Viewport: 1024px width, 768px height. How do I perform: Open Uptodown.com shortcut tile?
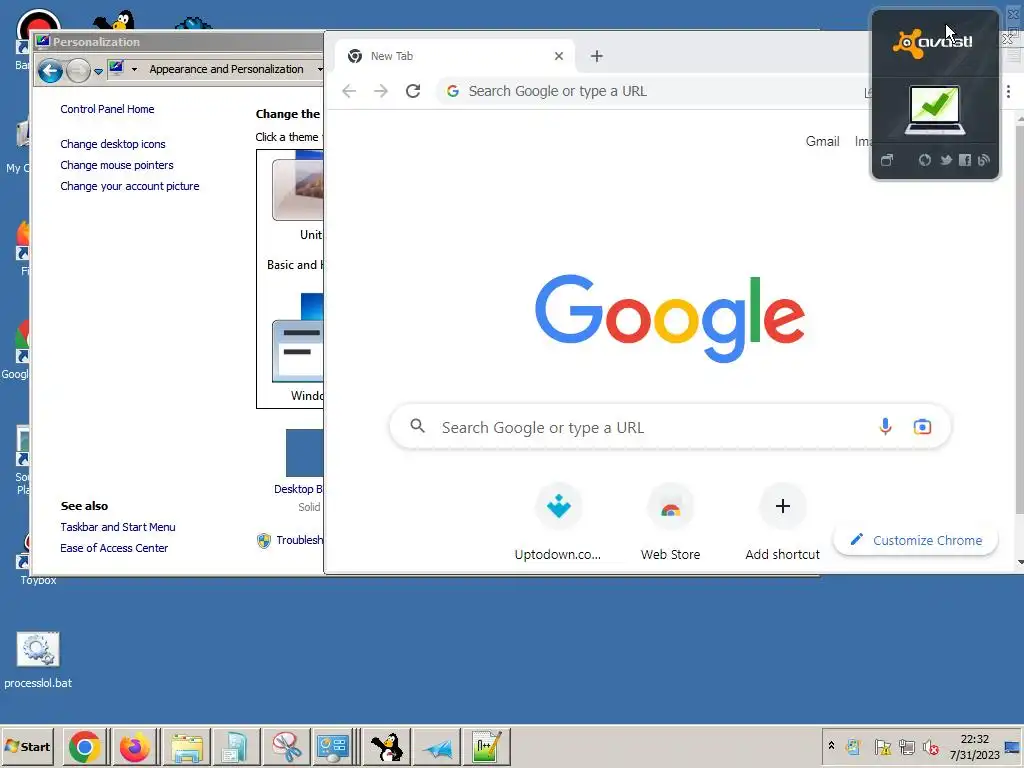(558, 522)
